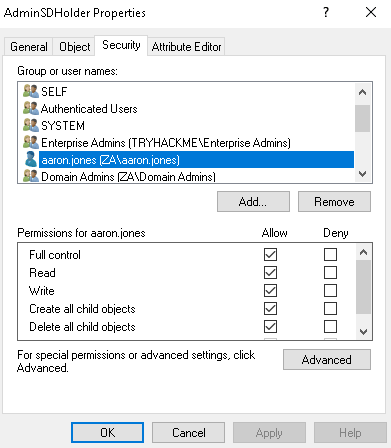The height and width of the screenshot is (448, 391).
Task: Select the aaron.jones user icon
Action: pyautogui.click(x=31, y=159)
